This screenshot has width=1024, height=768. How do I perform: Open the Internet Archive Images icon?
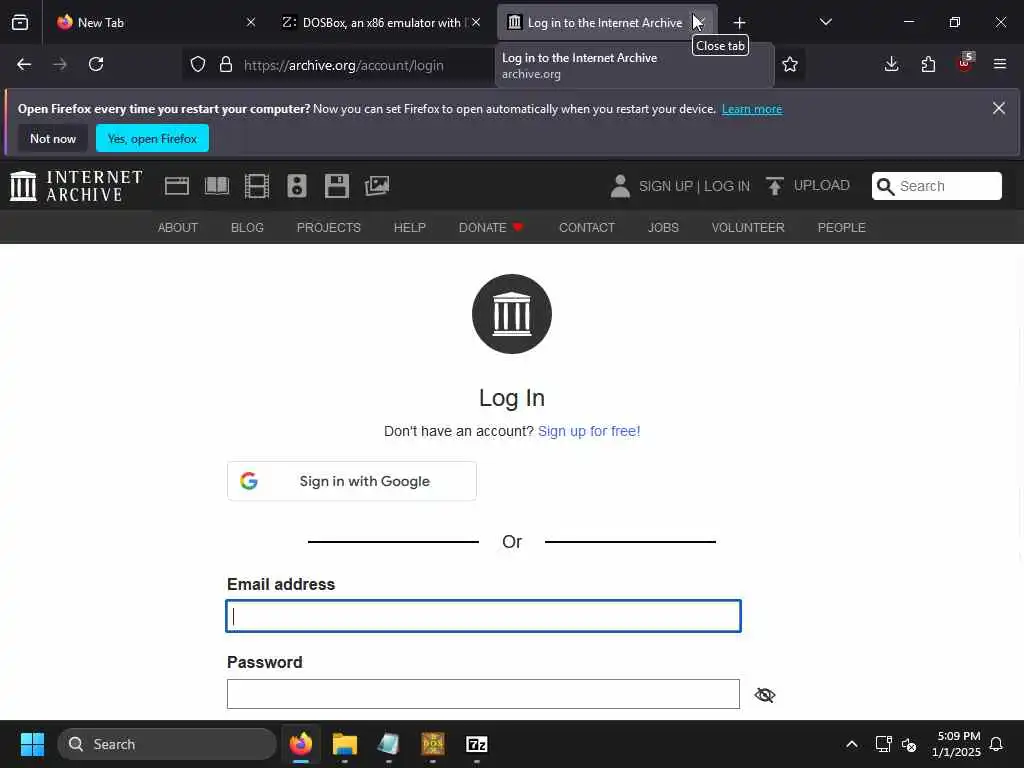[x=377, y=186]
